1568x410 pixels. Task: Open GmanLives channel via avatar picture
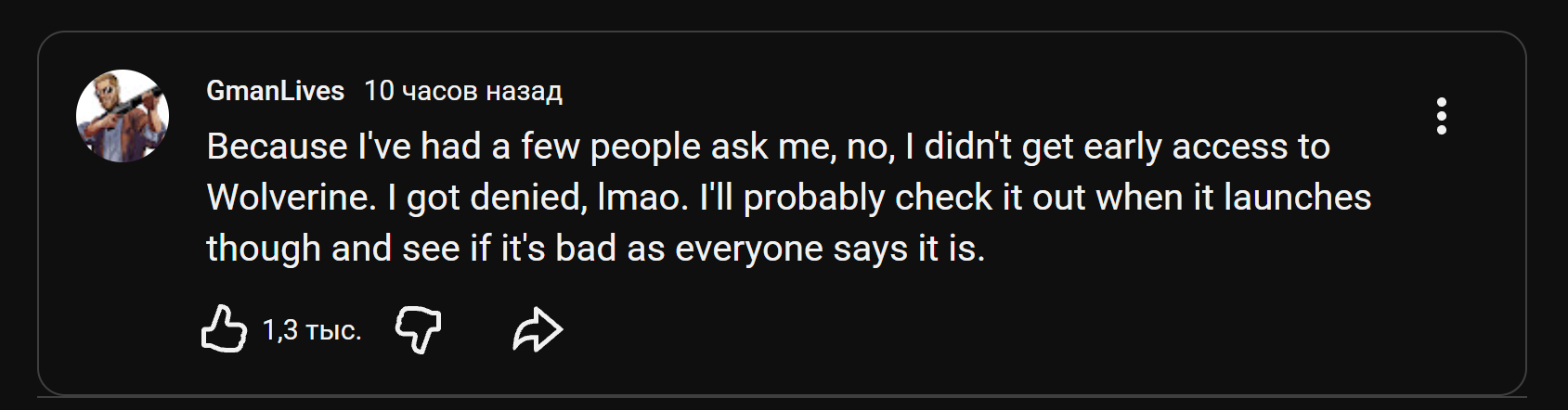(123, 116)
